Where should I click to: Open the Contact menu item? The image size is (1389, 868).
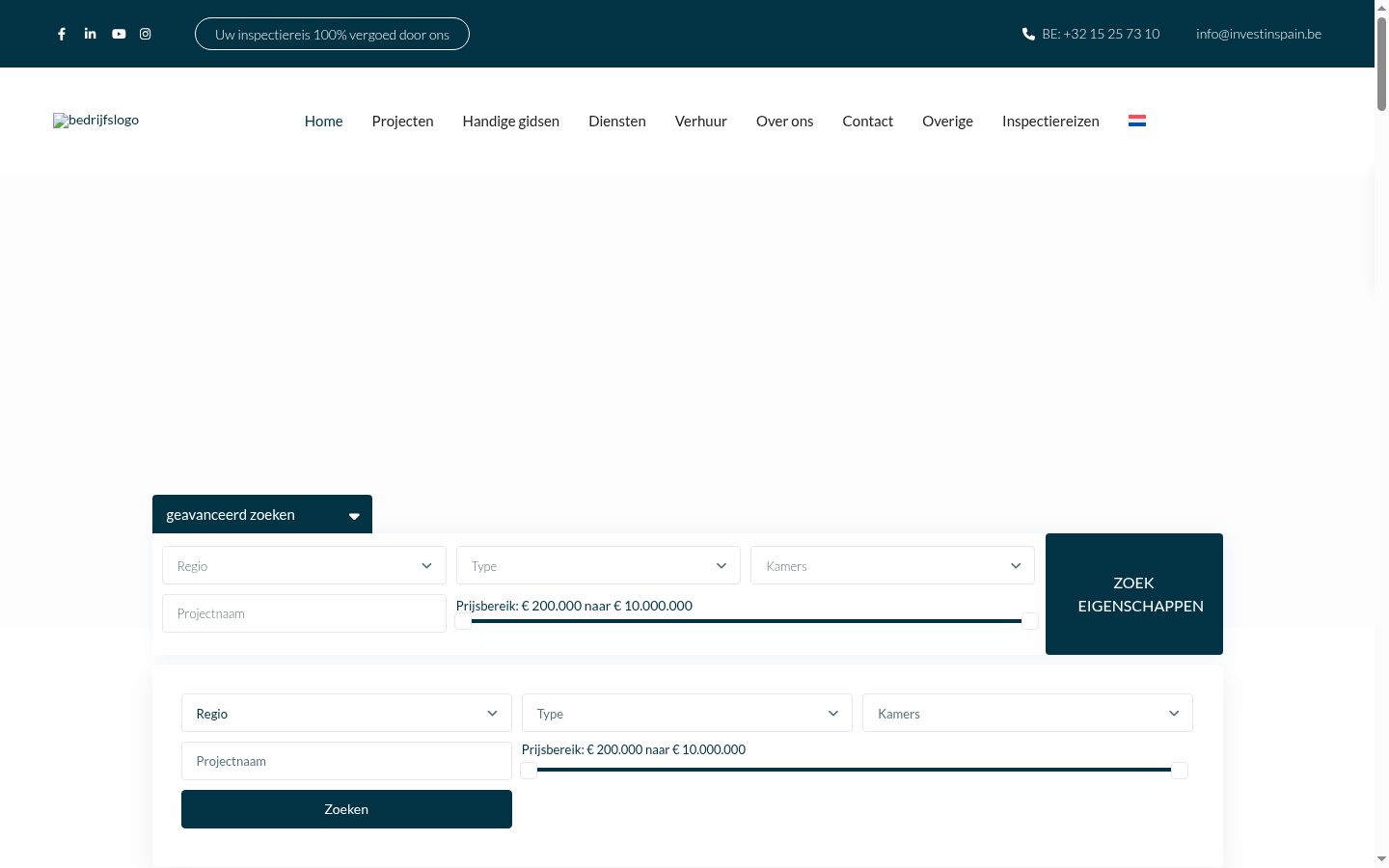[x=868, y=121]
